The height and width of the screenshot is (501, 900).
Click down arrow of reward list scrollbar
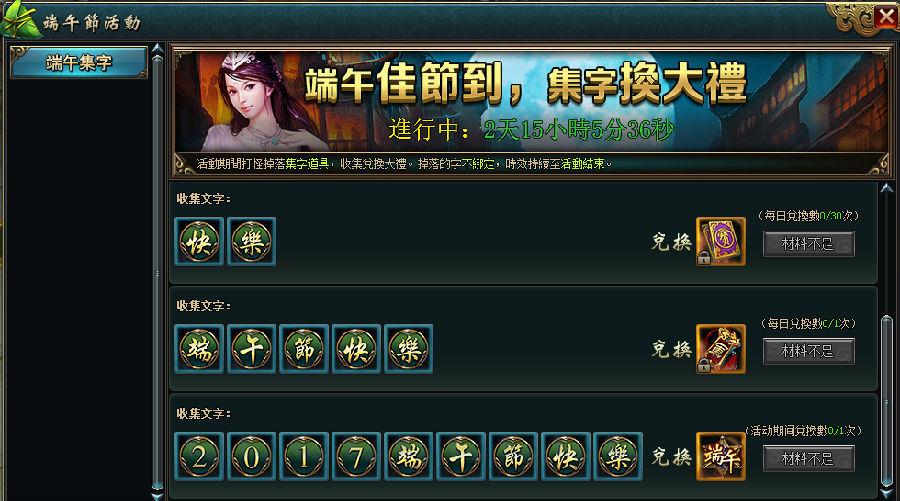887,494
